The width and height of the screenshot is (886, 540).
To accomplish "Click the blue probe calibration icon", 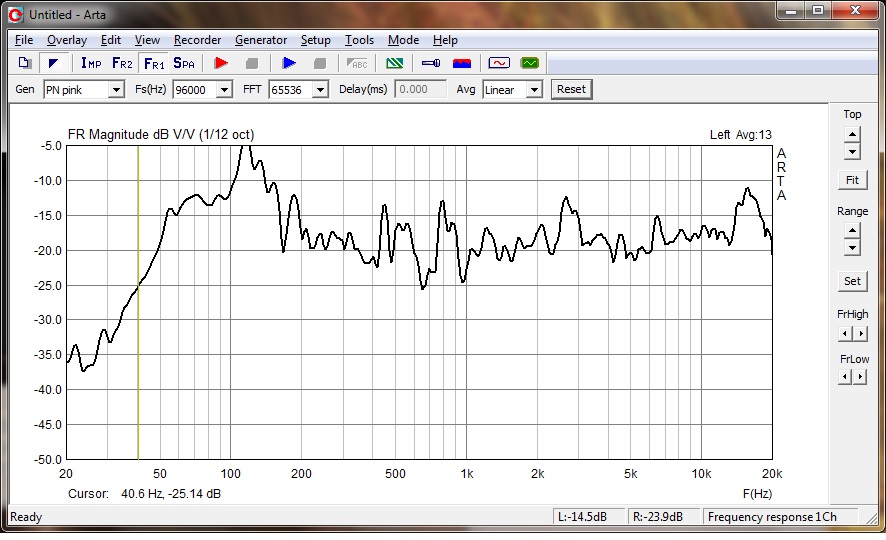I will click(x=431, y=63).
